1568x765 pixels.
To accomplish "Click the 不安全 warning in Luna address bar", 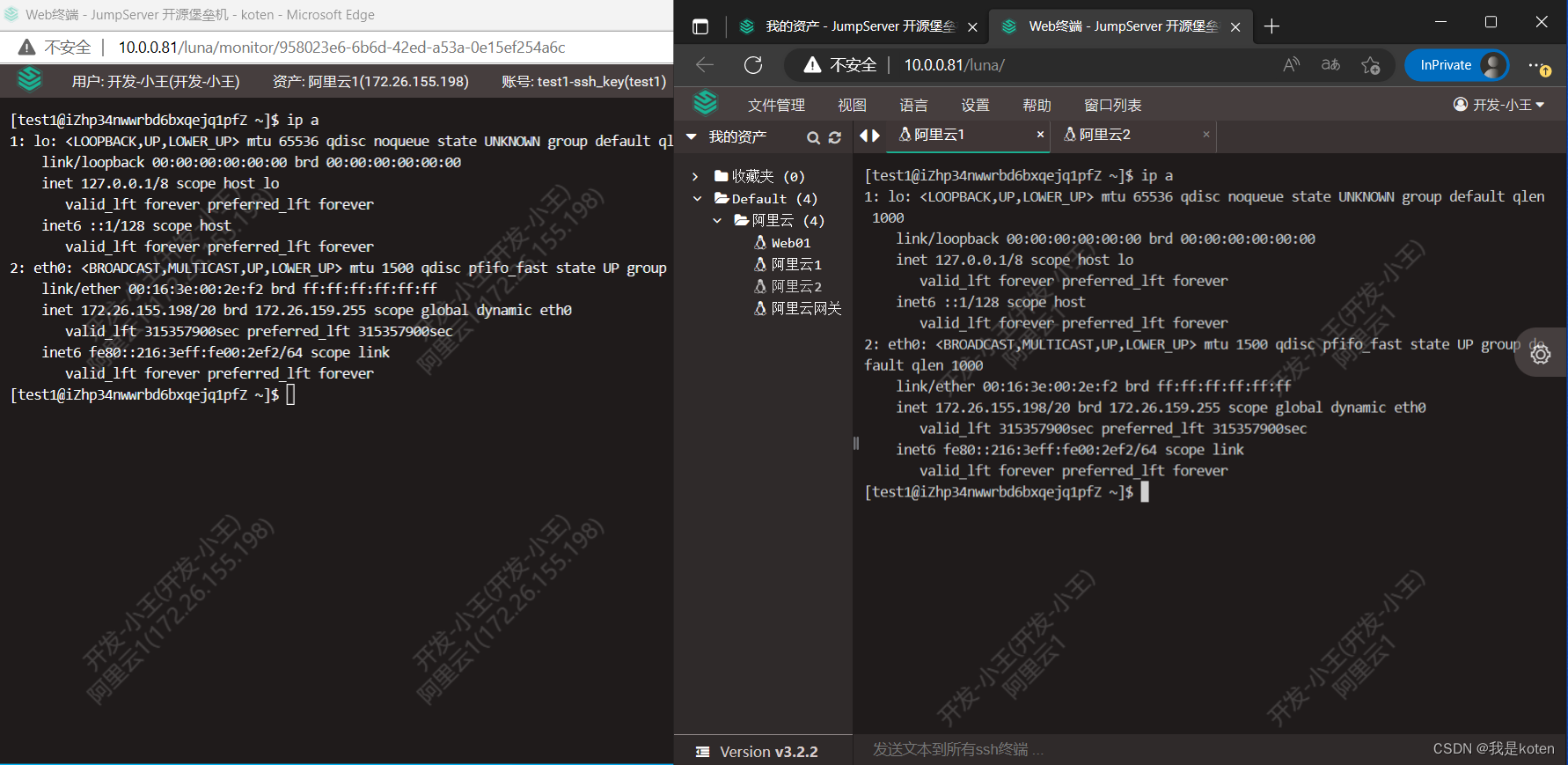I will point(840,65).
